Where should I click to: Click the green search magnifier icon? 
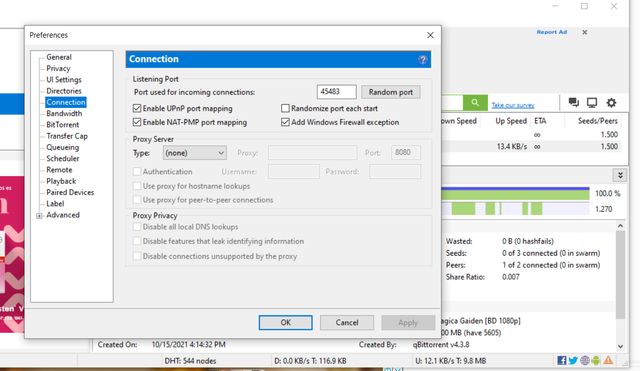click(475, 102)
